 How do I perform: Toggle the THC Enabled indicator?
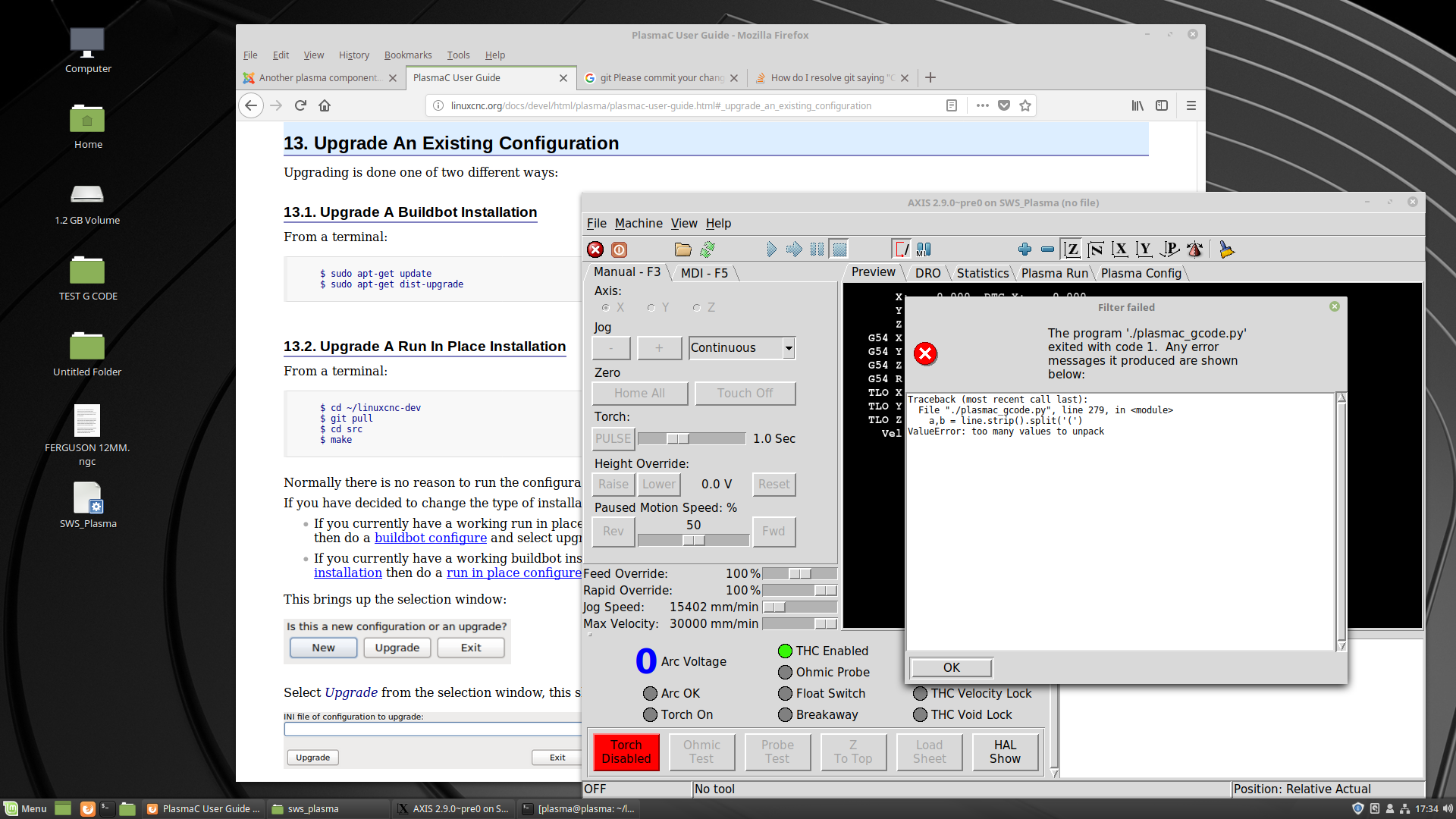785,651
